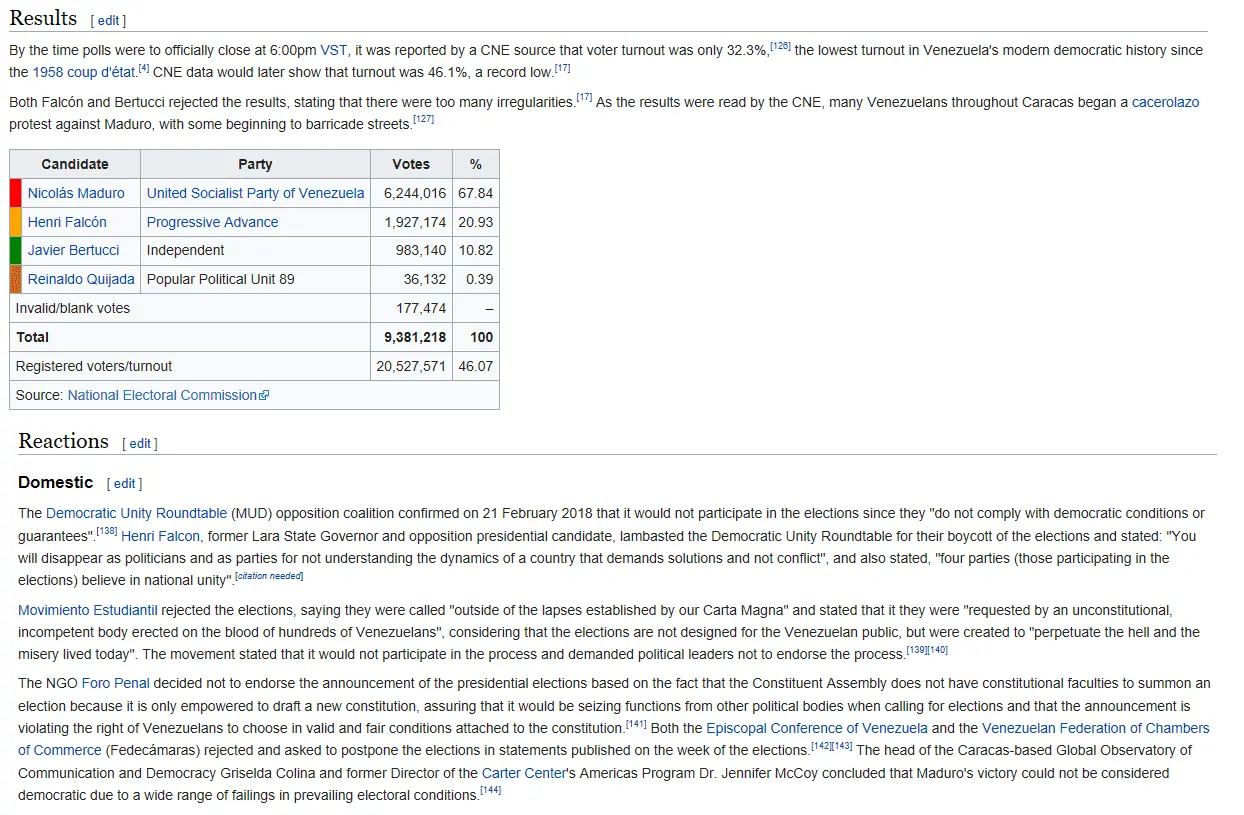Open the Venezuelan Federation of Chambers link
The height and width of the screenshot is (815, 1244).
coord(1096,728)
